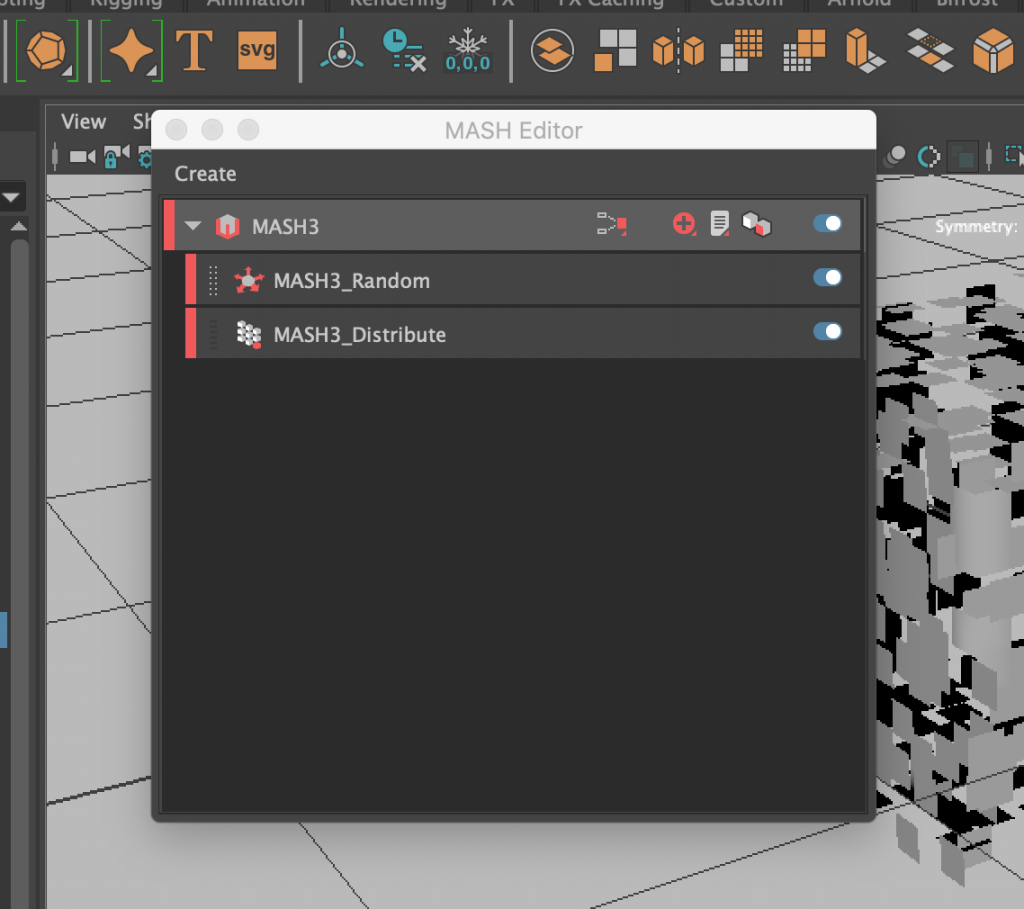Click the MASH3 connection output icon
This screenshot has width=1024, height=909.
[613, 225]
